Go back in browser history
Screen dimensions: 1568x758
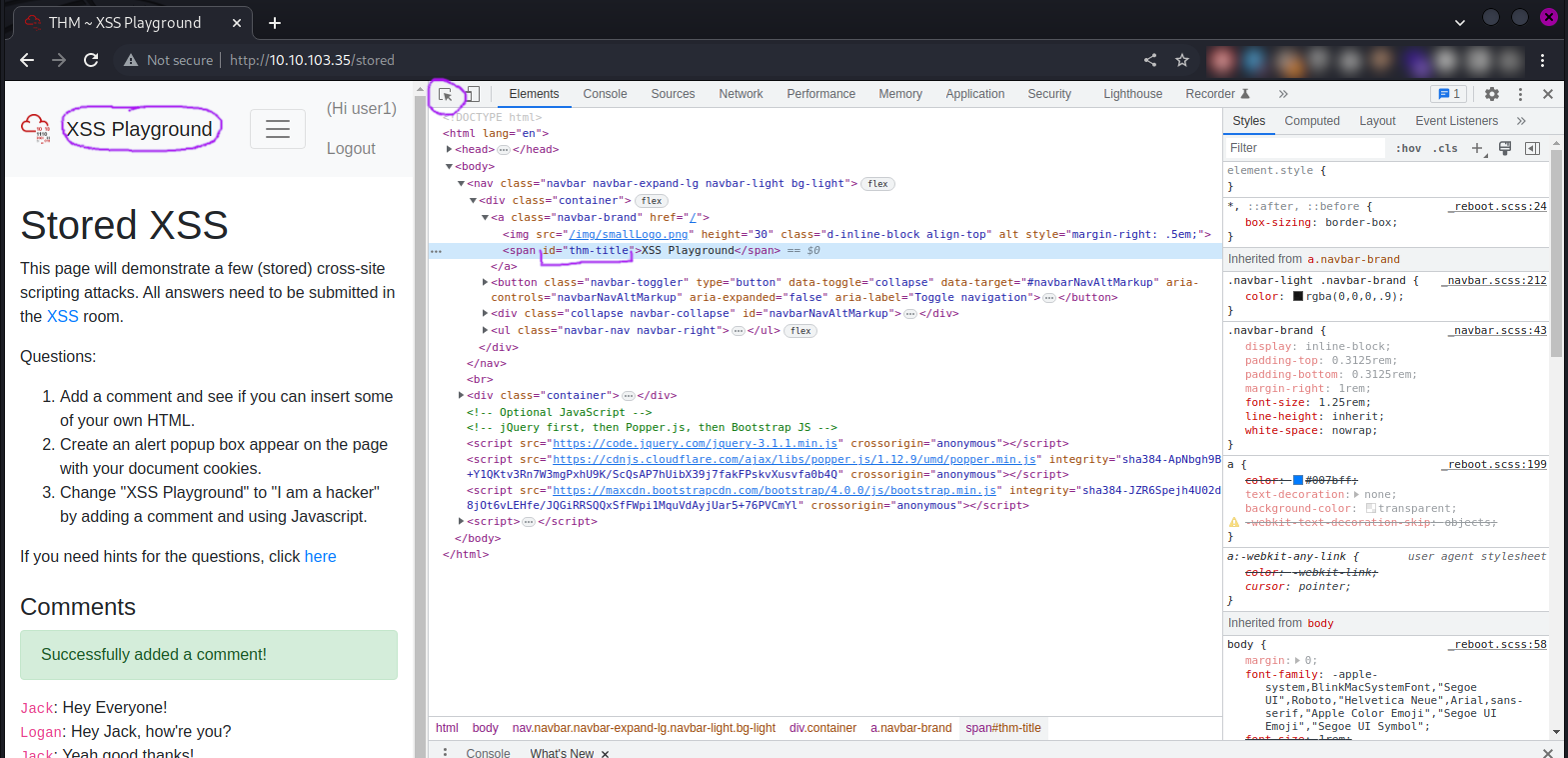(27, 60)
